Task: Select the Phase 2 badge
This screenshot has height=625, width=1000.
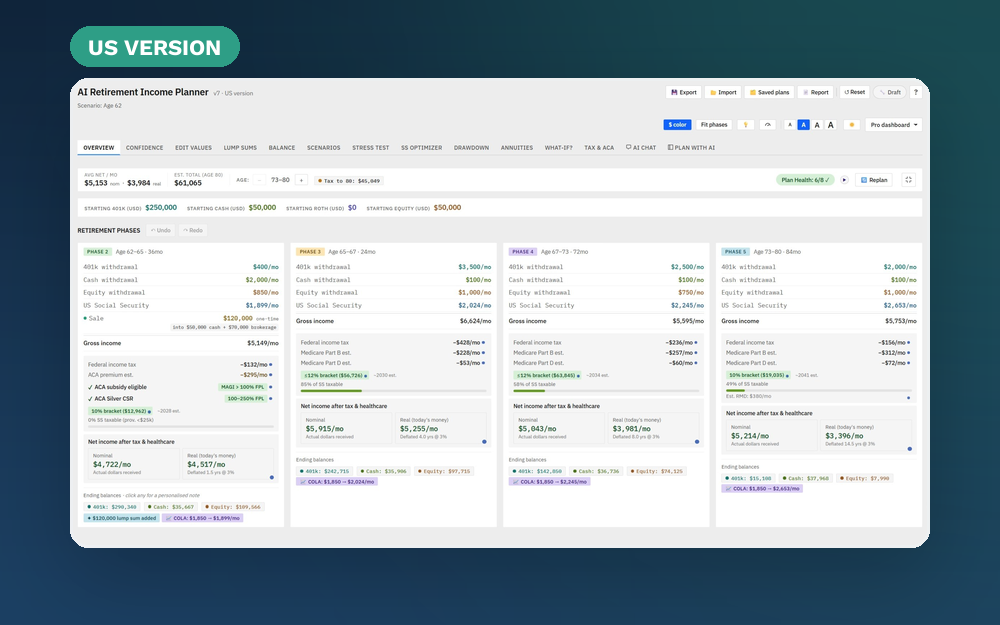Action: (98, 252)
